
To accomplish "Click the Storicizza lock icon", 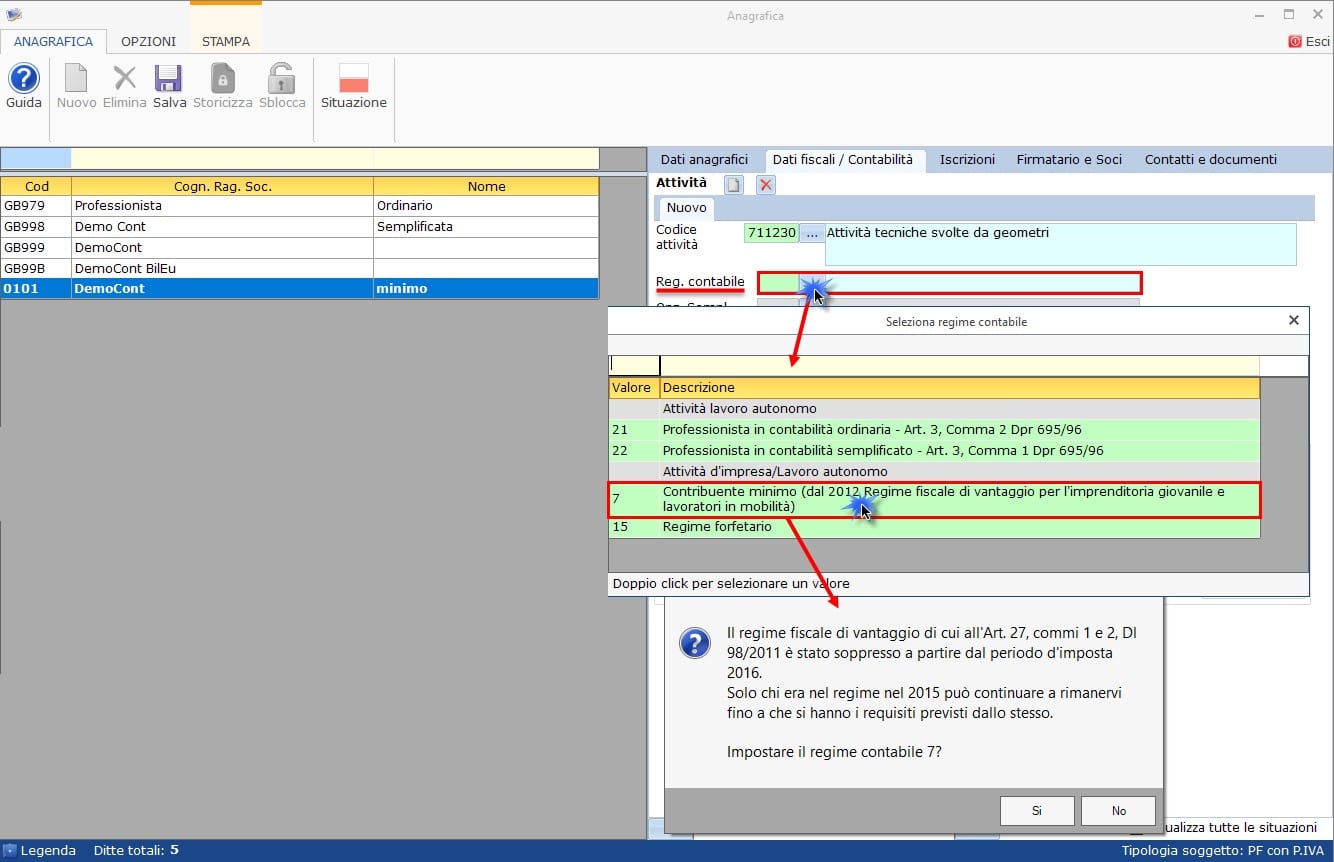I will pyautogui.click(x=222, y=79).
